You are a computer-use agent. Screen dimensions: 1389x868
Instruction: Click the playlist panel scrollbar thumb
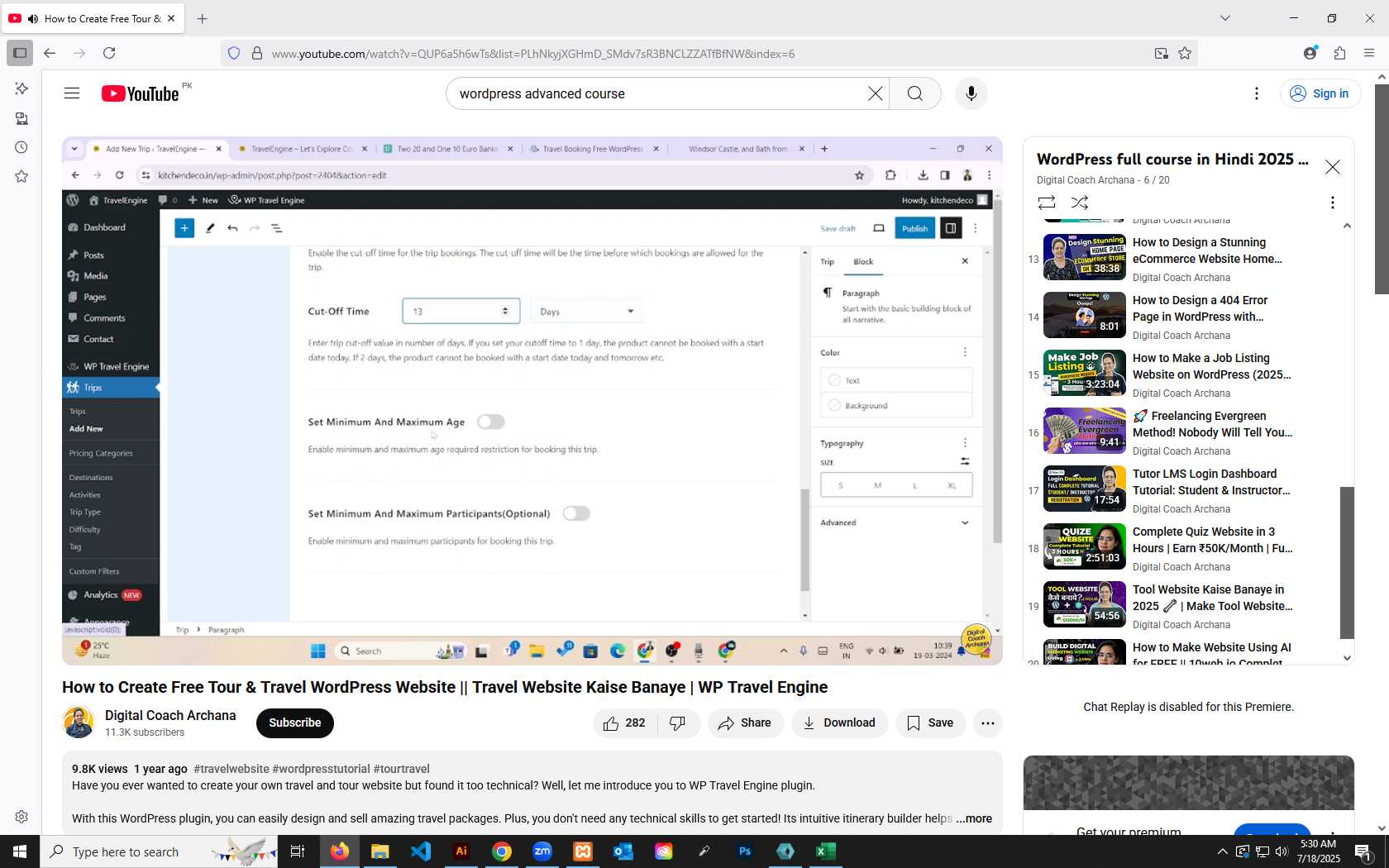pyautogui.click(x=1347, y=562)
